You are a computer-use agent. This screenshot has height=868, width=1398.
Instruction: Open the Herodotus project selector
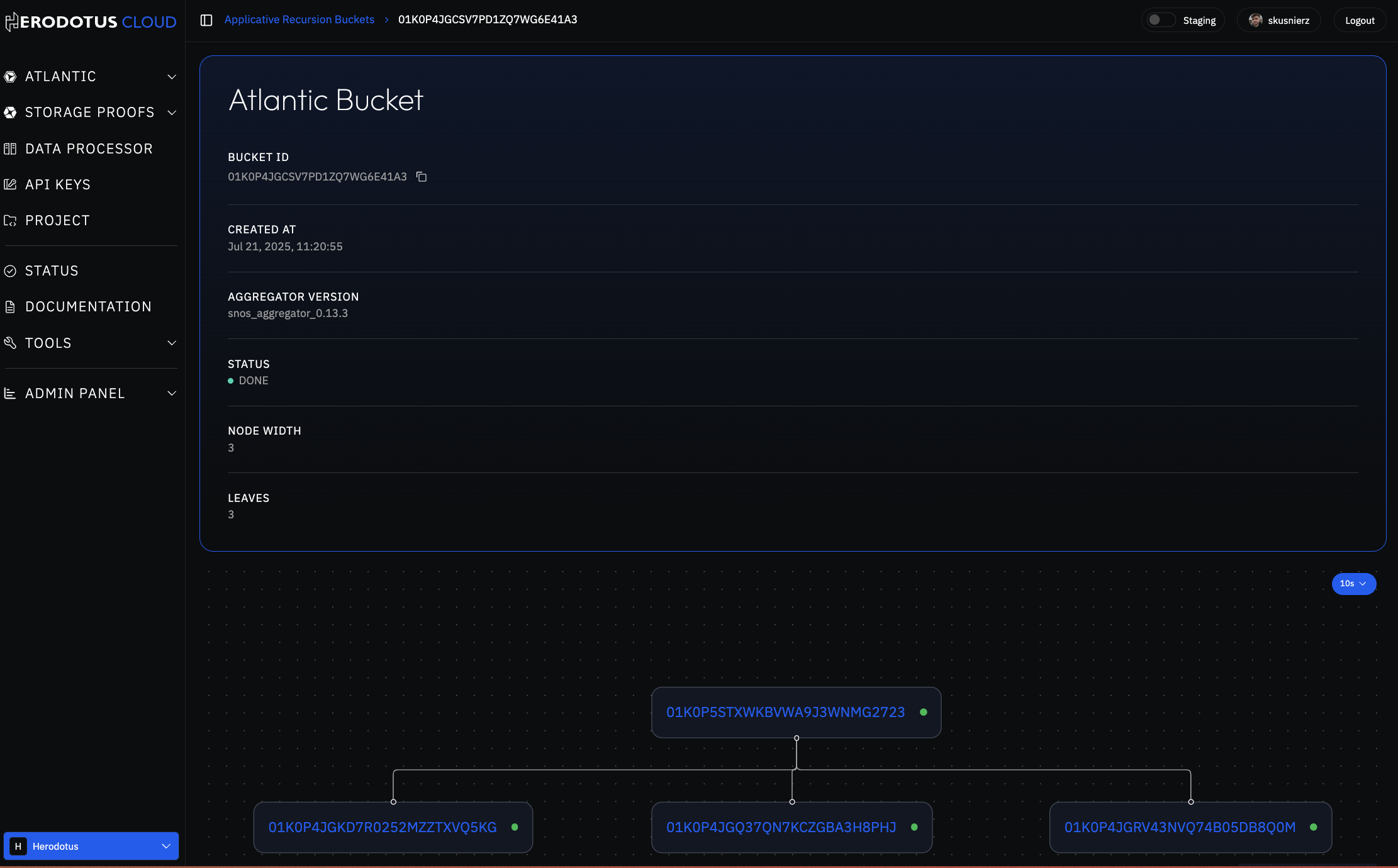pyautogui.click(x=91, y=846)
